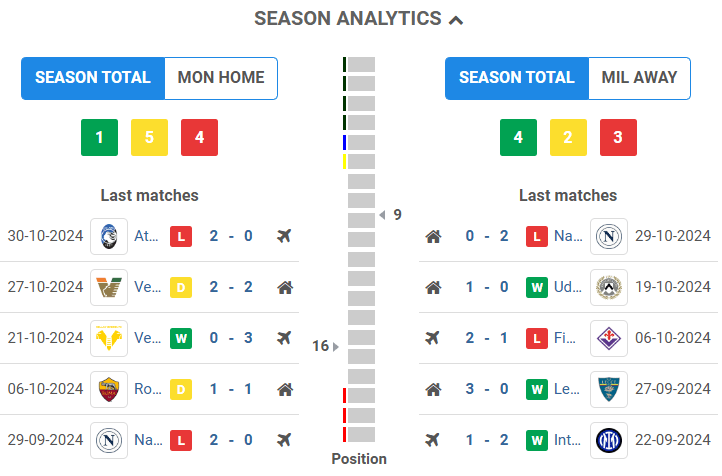Click the Atalanta team crest icon
This screenshot has height=476, width=722.
(108, 236)
